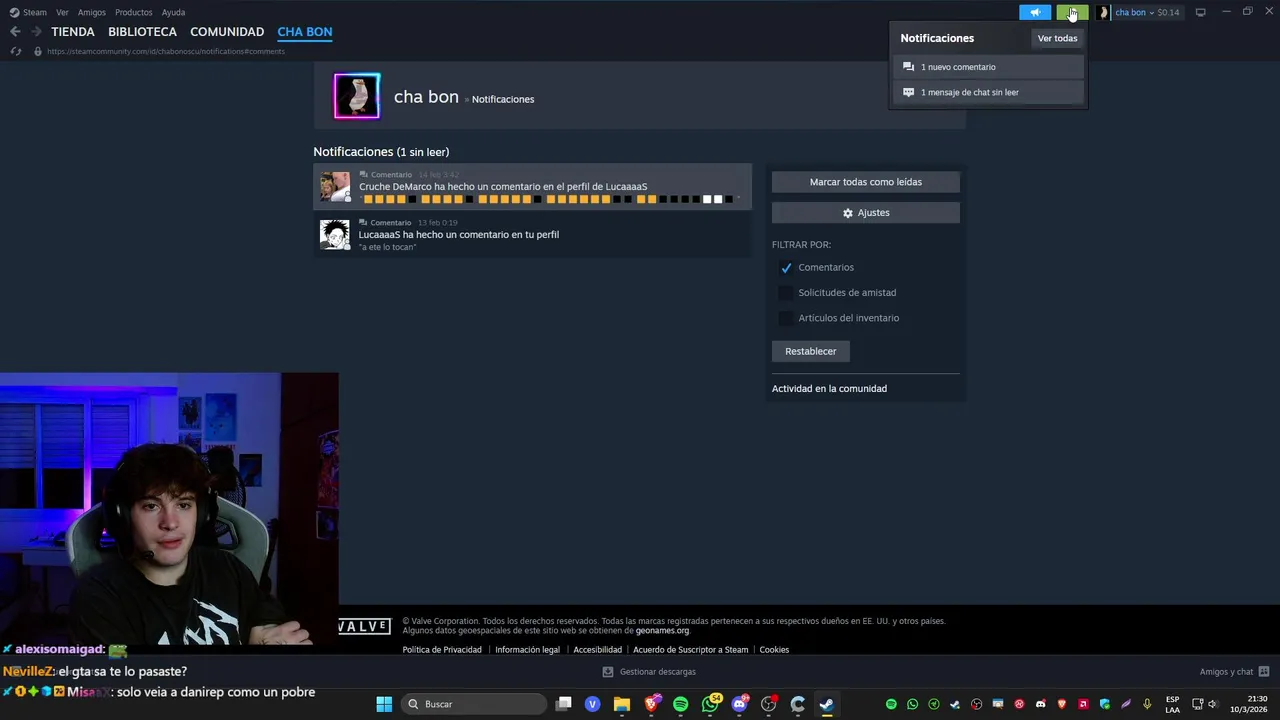Select the CHA BON tab
This screenshot has width=1280, height=720.
305,32
